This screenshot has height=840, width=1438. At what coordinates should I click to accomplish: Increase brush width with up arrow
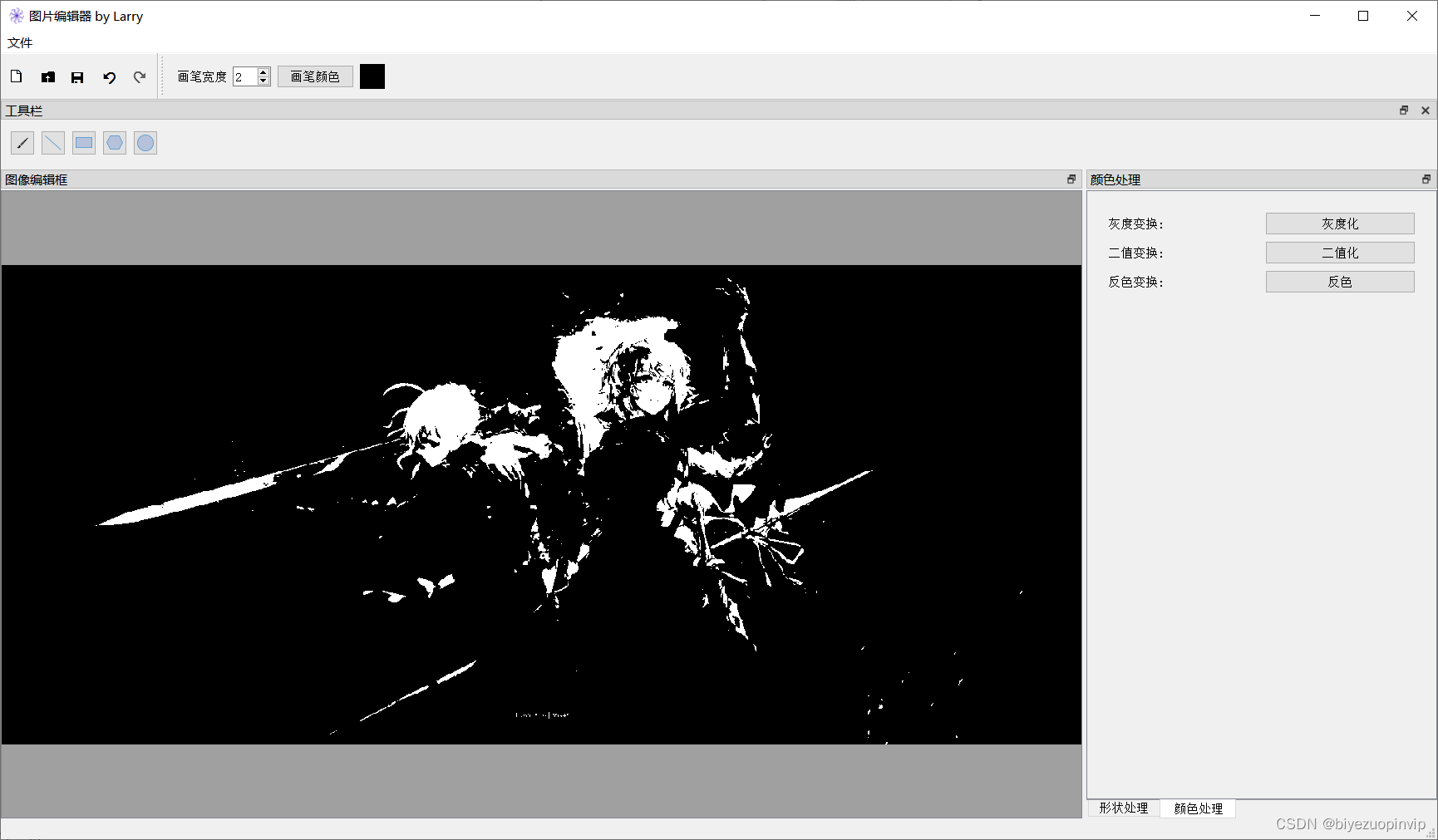263,72
